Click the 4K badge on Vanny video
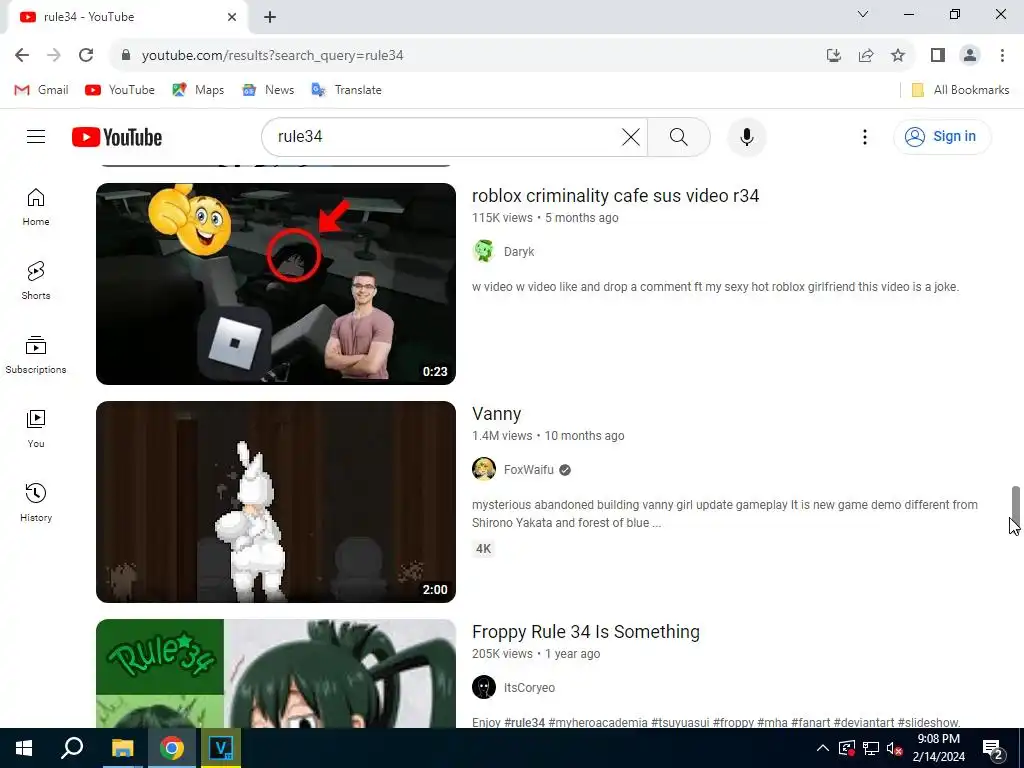The width and height of the screenshot is (1024, 768). 483,549
